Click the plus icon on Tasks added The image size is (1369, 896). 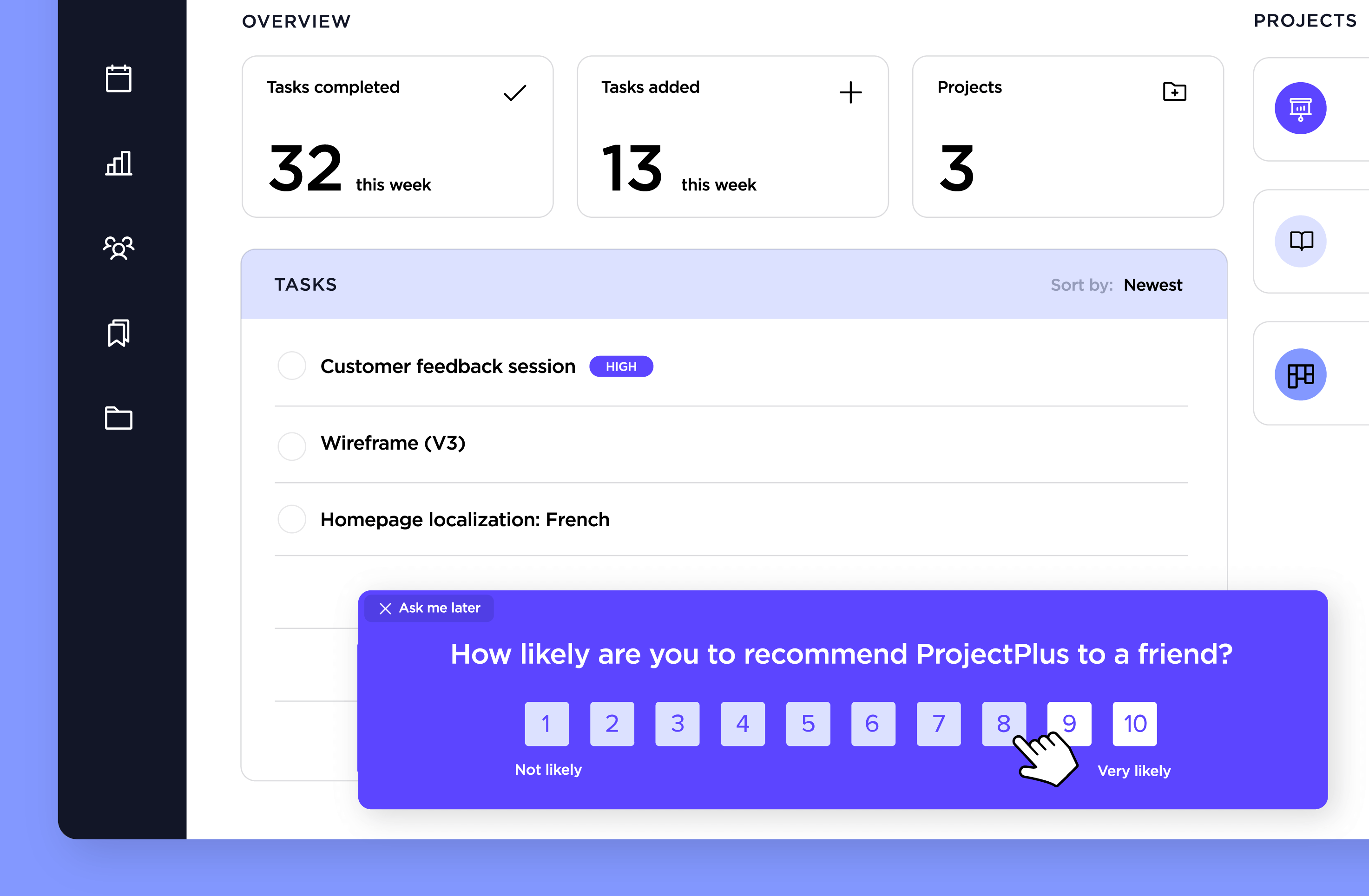click(x=850, y=92)
